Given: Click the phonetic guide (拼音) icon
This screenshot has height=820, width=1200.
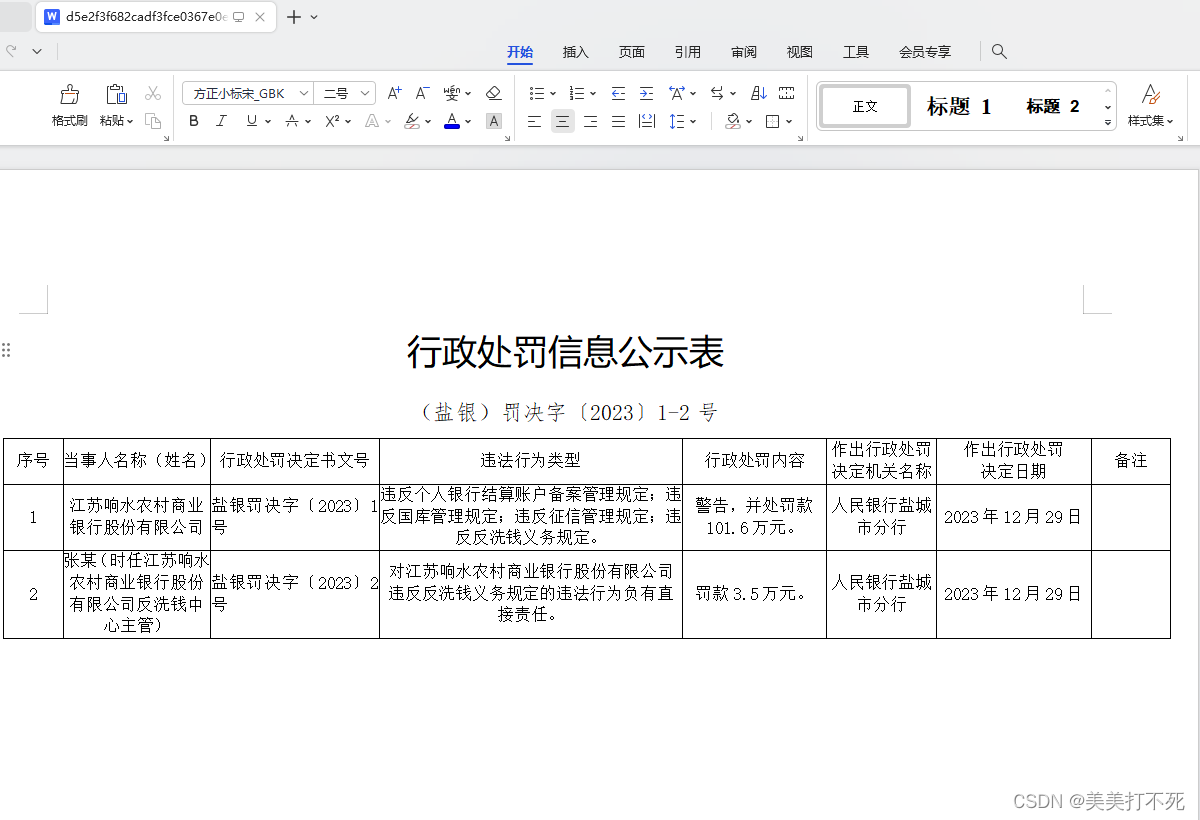Looking at the screenshot, I should tap(452, 93).
